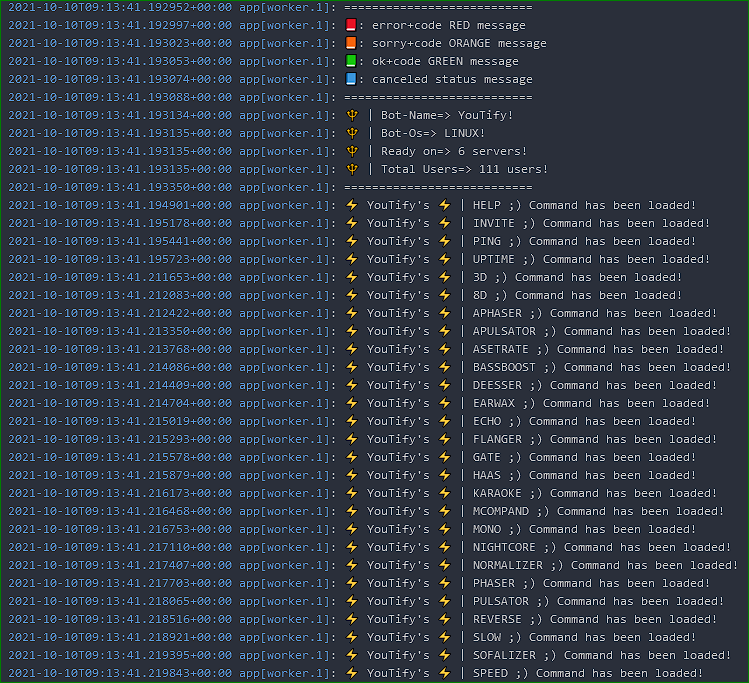The height and width of the screenshot is (683, 749).
Task: Click the SOFALIZER command name
Action: (504, 655)
